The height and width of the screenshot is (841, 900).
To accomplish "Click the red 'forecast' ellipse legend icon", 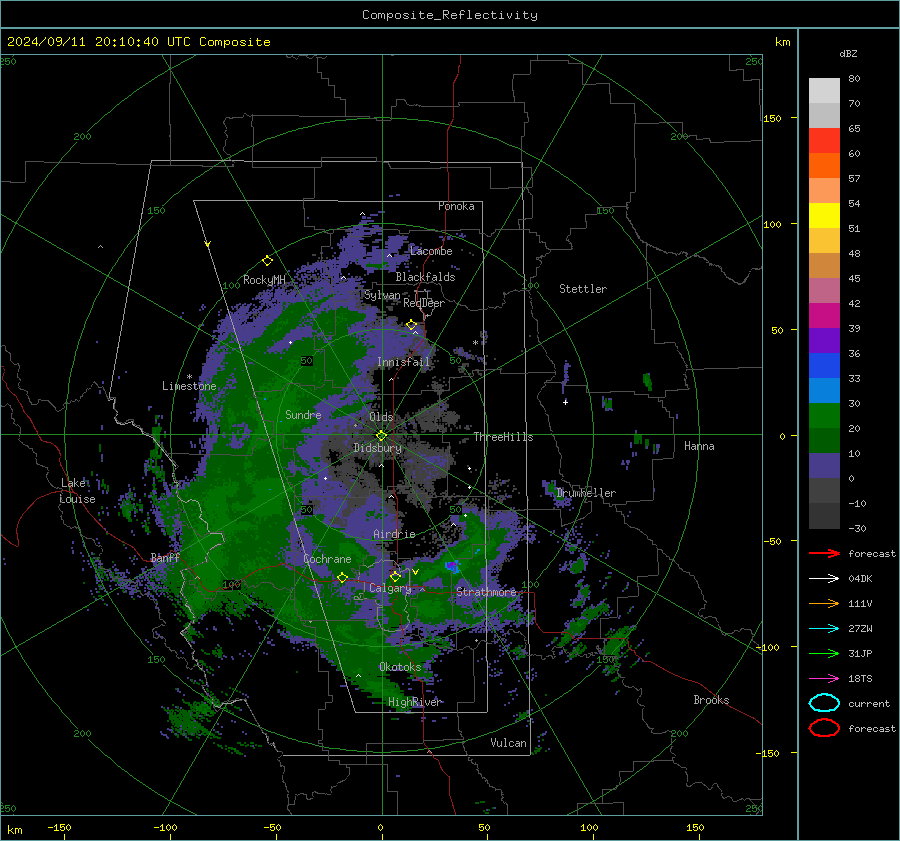I will (x=824, y=728).
